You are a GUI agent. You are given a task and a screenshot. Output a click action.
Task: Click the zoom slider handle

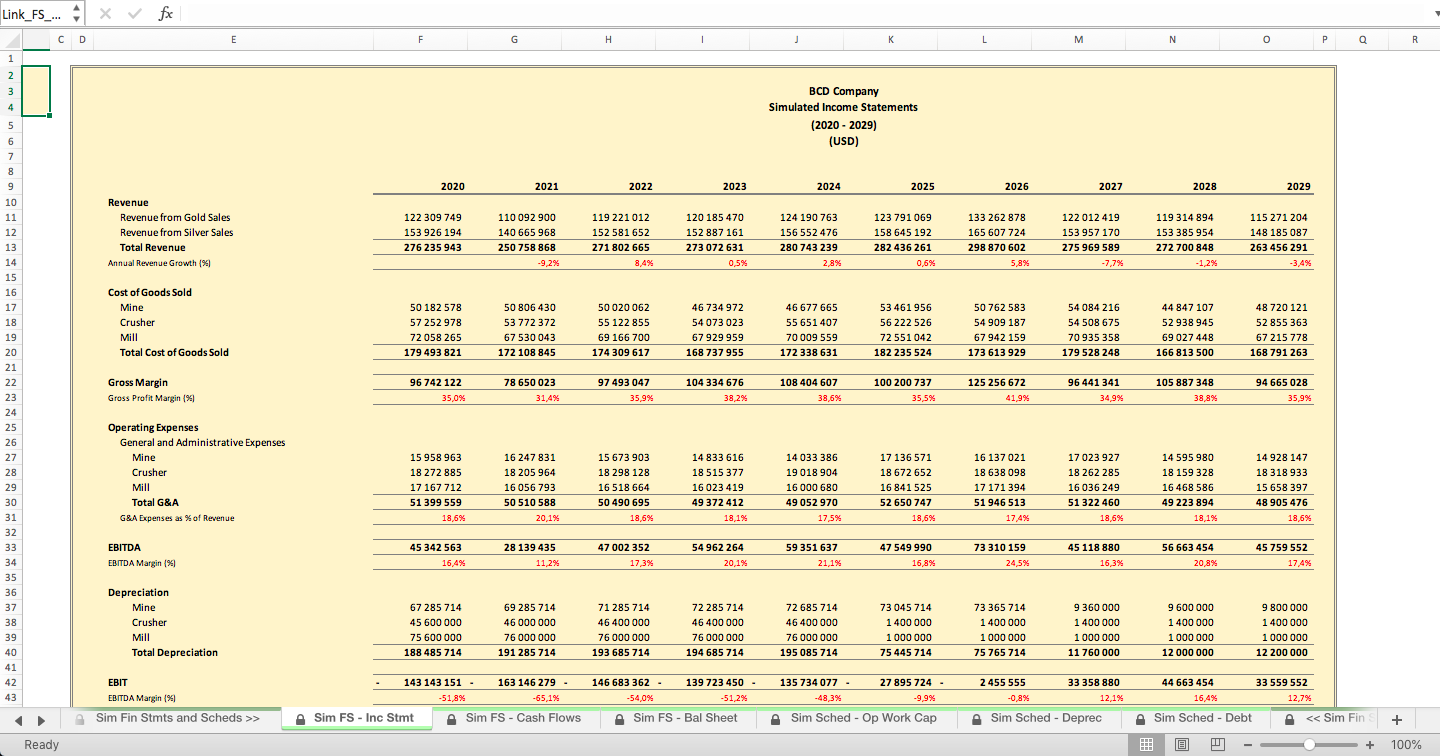(x=1309, y=745)
